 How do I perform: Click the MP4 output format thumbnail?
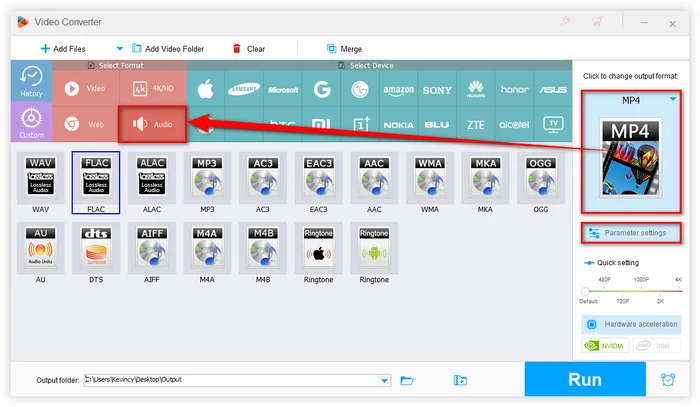click(630, 158)
